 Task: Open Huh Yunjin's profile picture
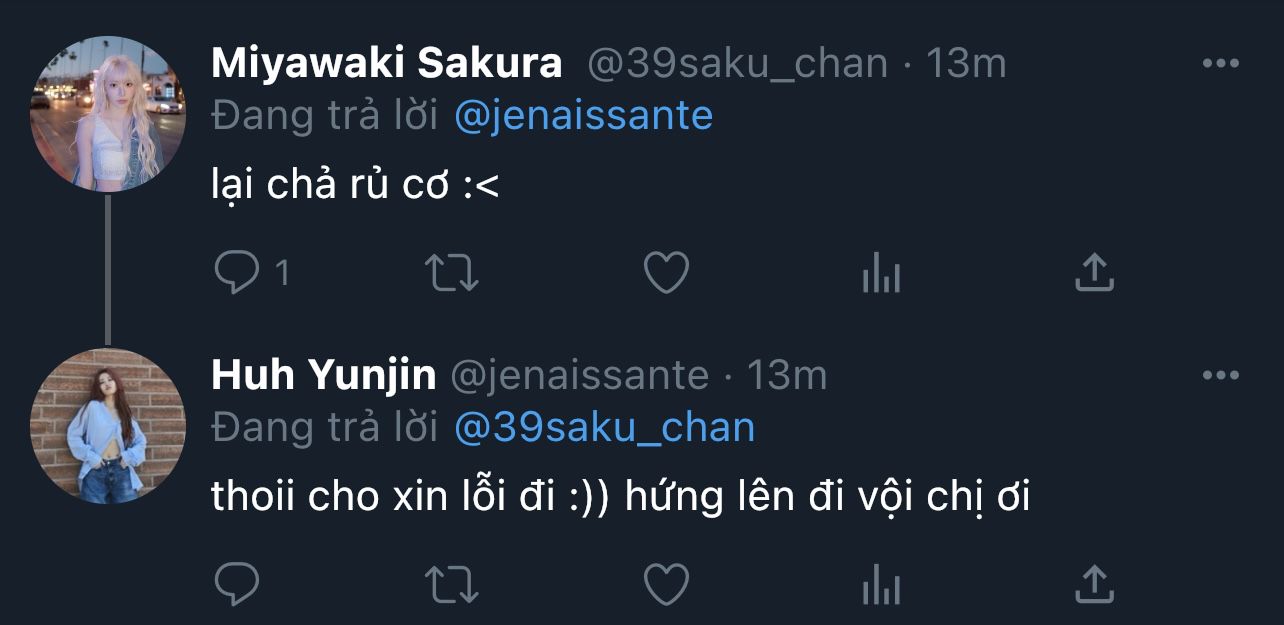click(108, 425)
